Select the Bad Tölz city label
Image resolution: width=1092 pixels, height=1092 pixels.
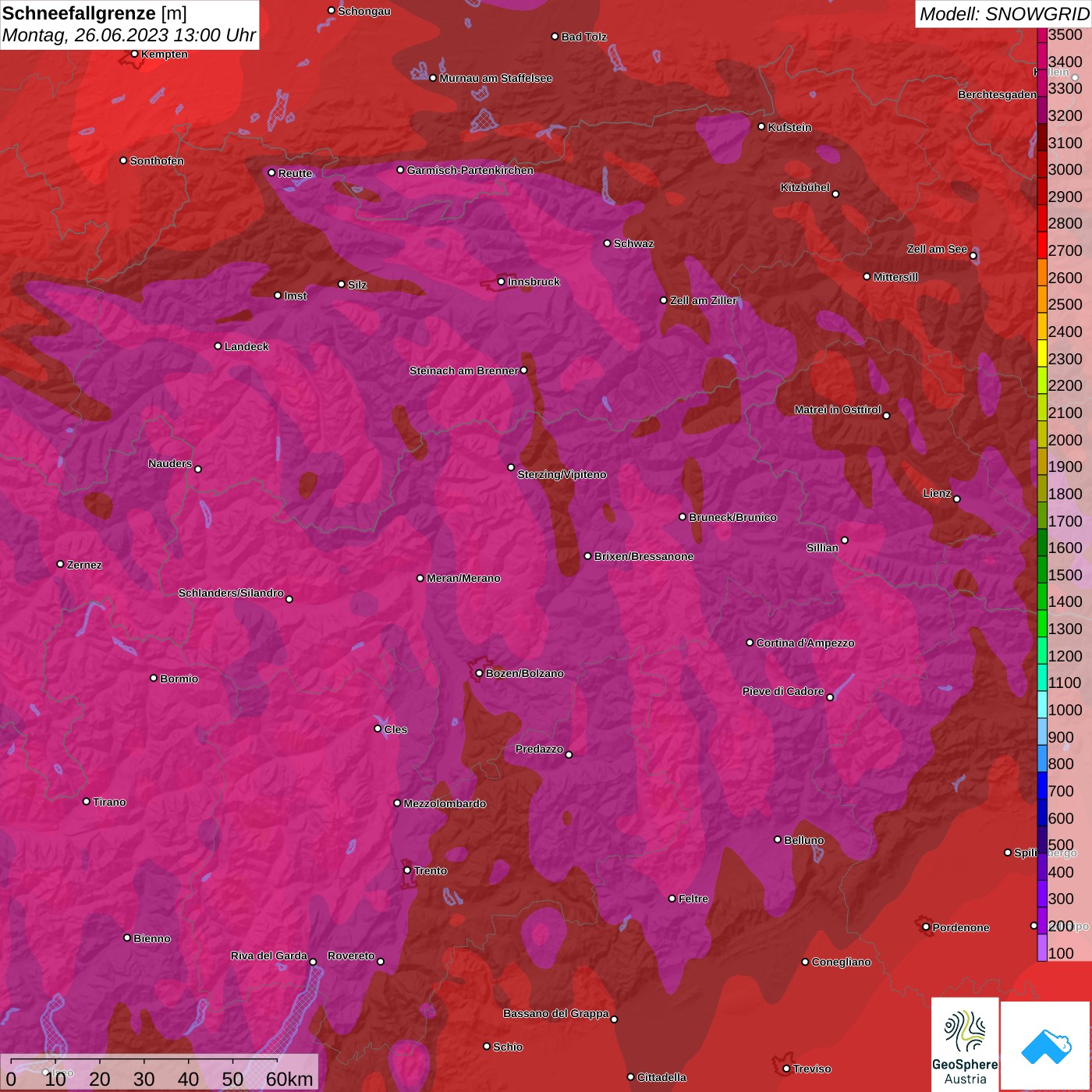click(583, 37)
